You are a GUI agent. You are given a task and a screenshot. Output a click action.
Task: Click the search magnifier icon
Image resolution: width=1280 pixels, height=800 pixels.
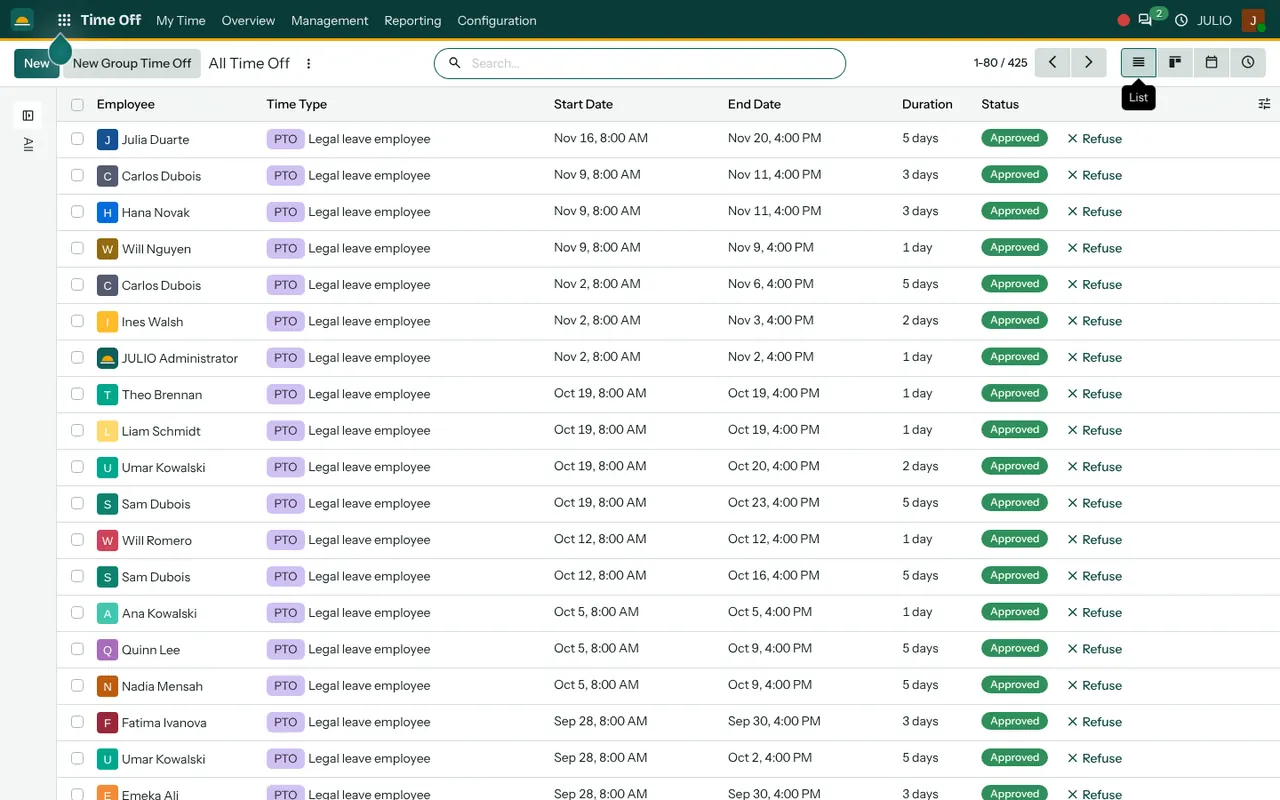[454, 63]
